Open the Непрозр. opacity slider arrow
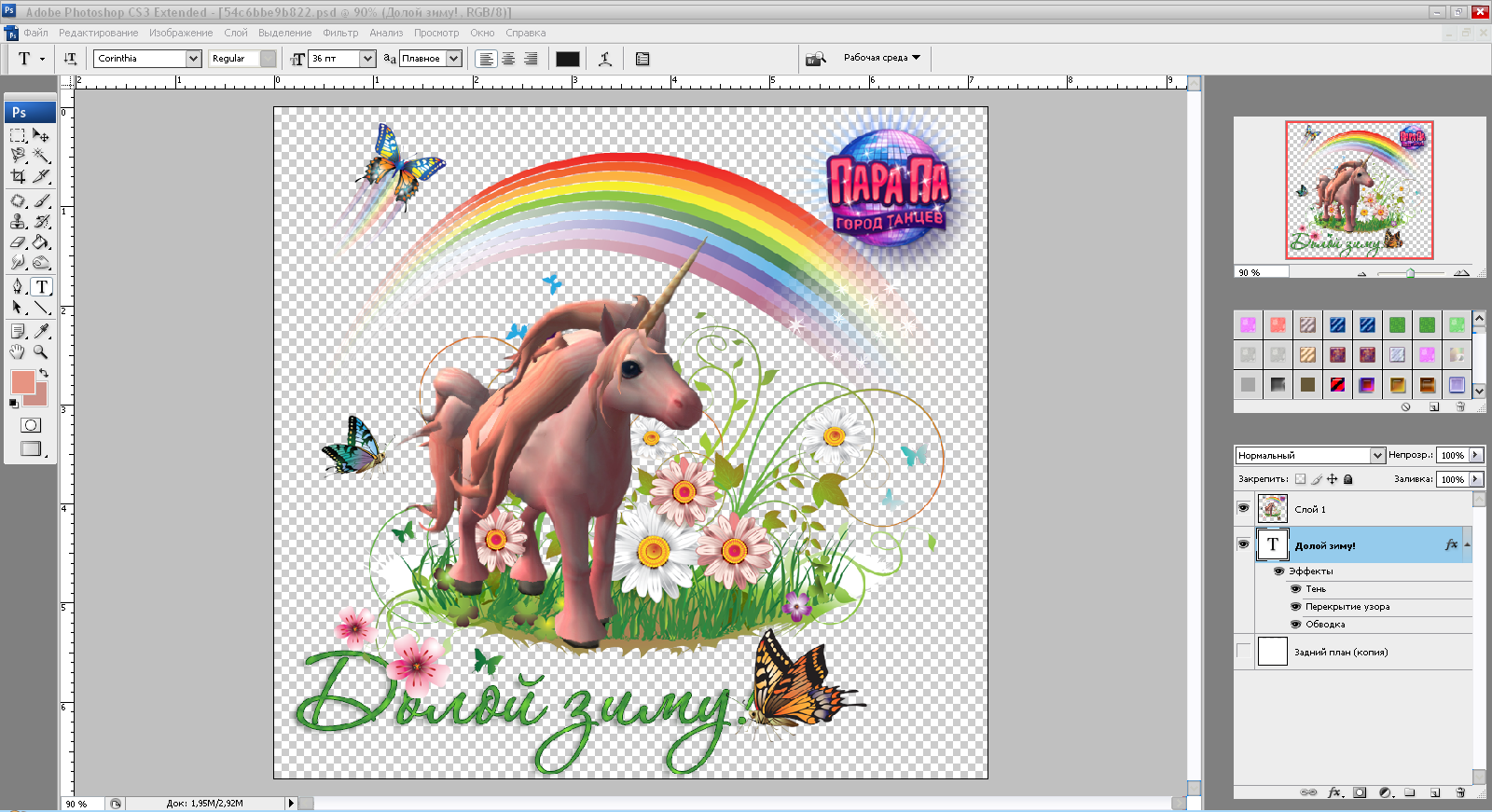 click(1475, 455)
